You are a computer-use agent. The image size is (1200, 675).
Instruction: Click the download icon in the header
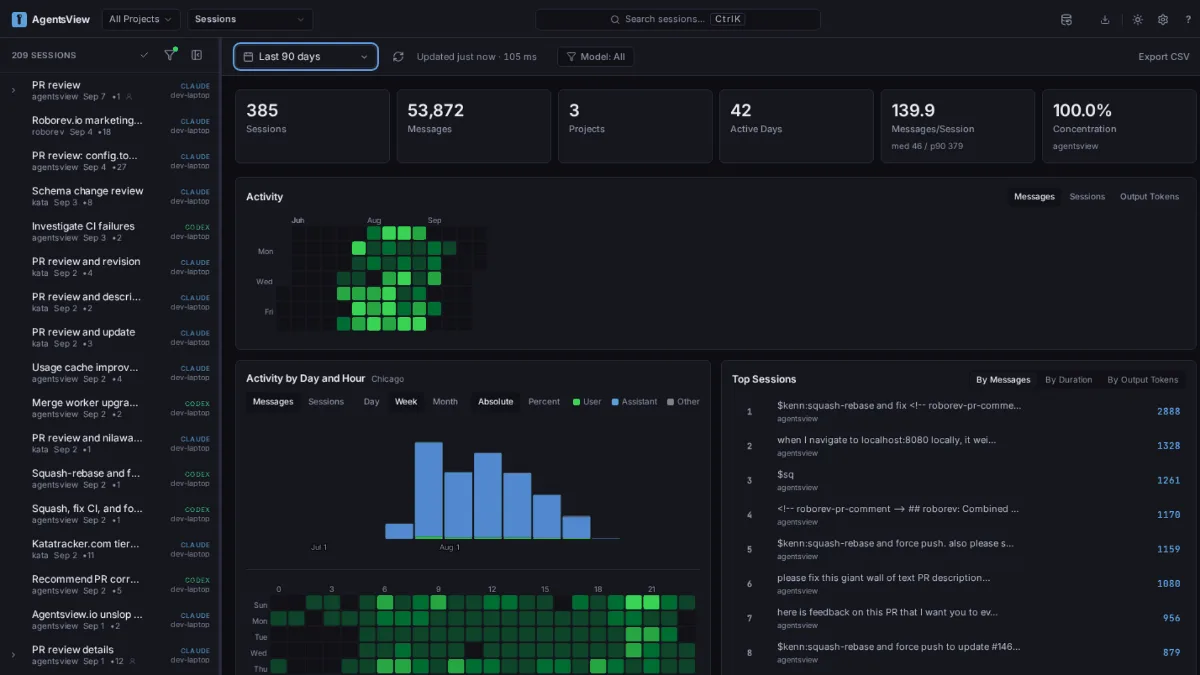pos(1105,19)
